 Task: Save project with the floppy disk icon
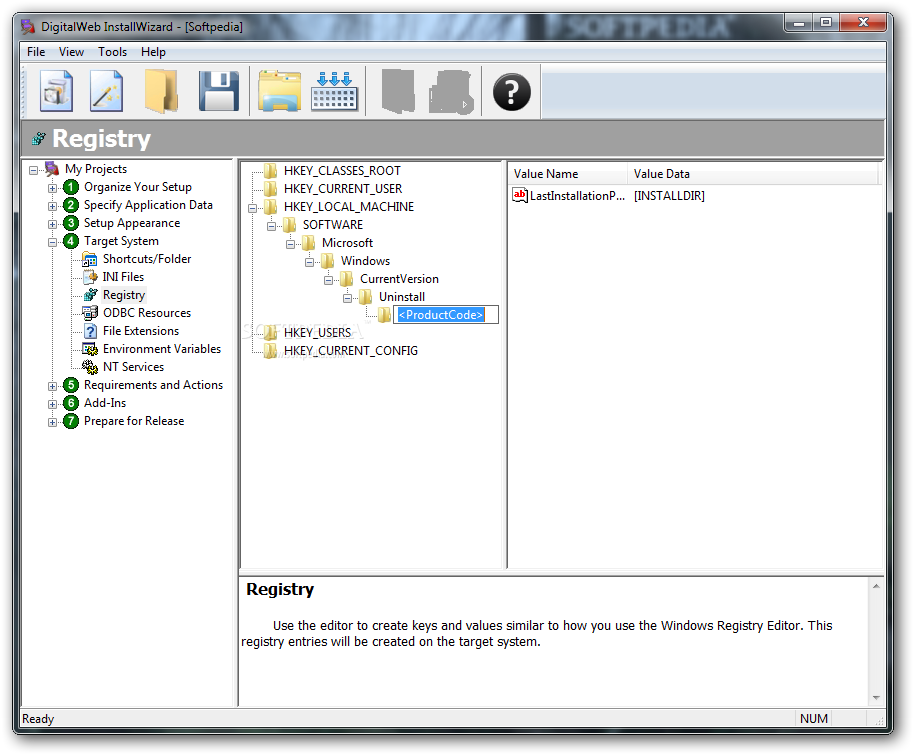coord(219,91)
